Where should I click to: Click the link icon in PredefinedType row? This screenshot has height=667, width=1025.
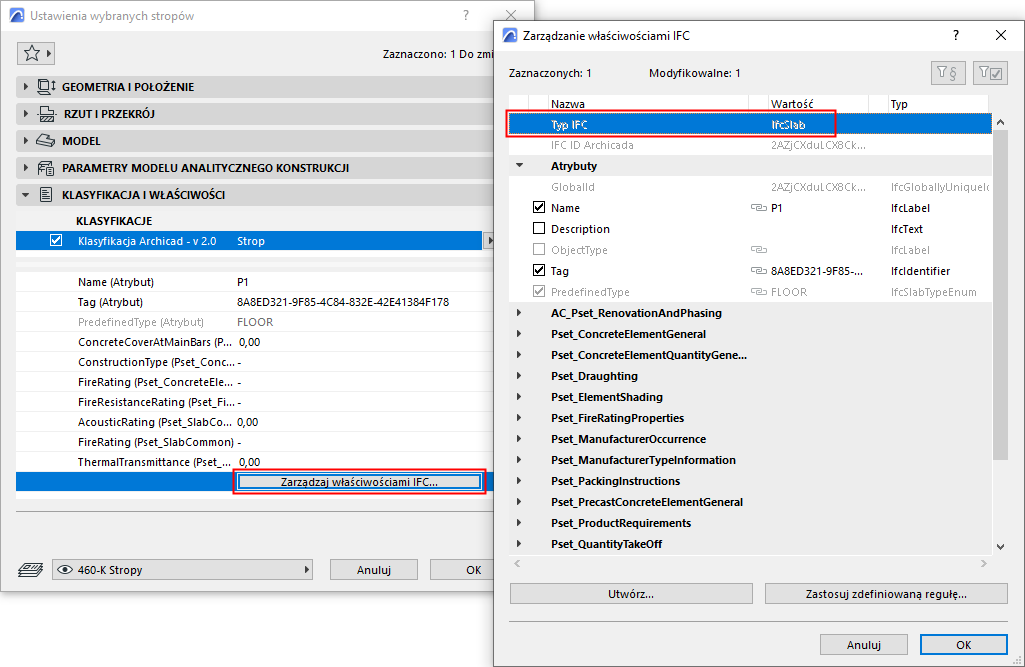coord(758,292)
